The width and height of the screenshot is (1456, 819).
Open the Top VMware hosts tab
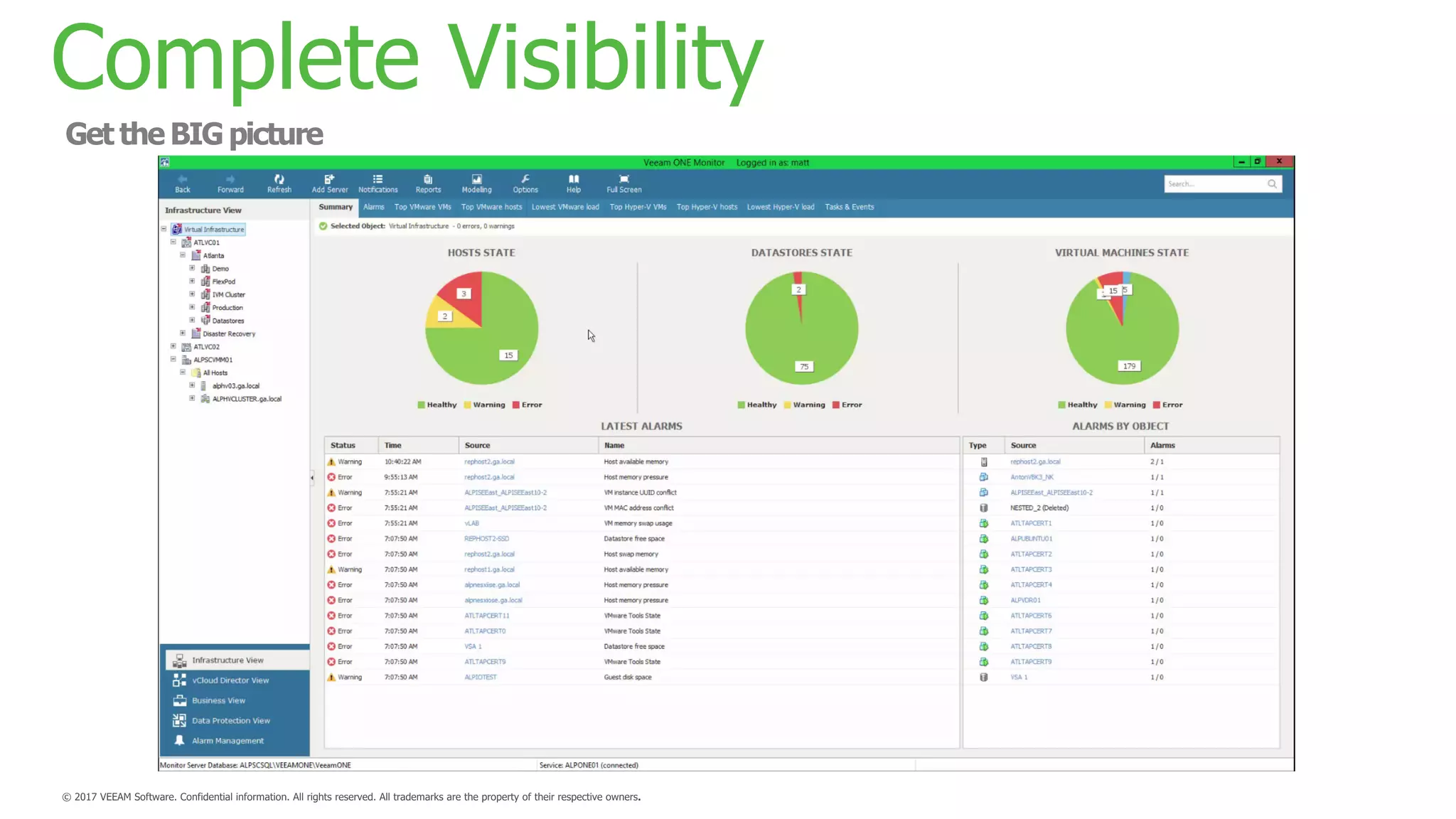point(491,207)
